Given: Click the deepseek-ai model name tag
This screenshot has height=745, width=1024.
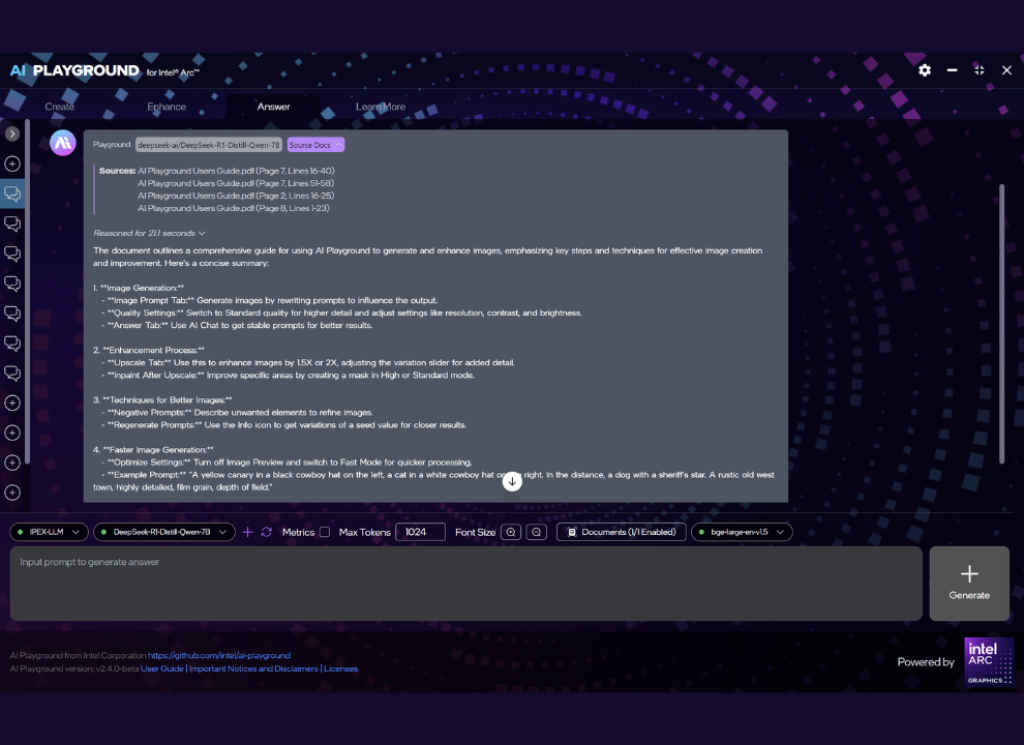Looking at the screenshot, I should click(208, 145).
